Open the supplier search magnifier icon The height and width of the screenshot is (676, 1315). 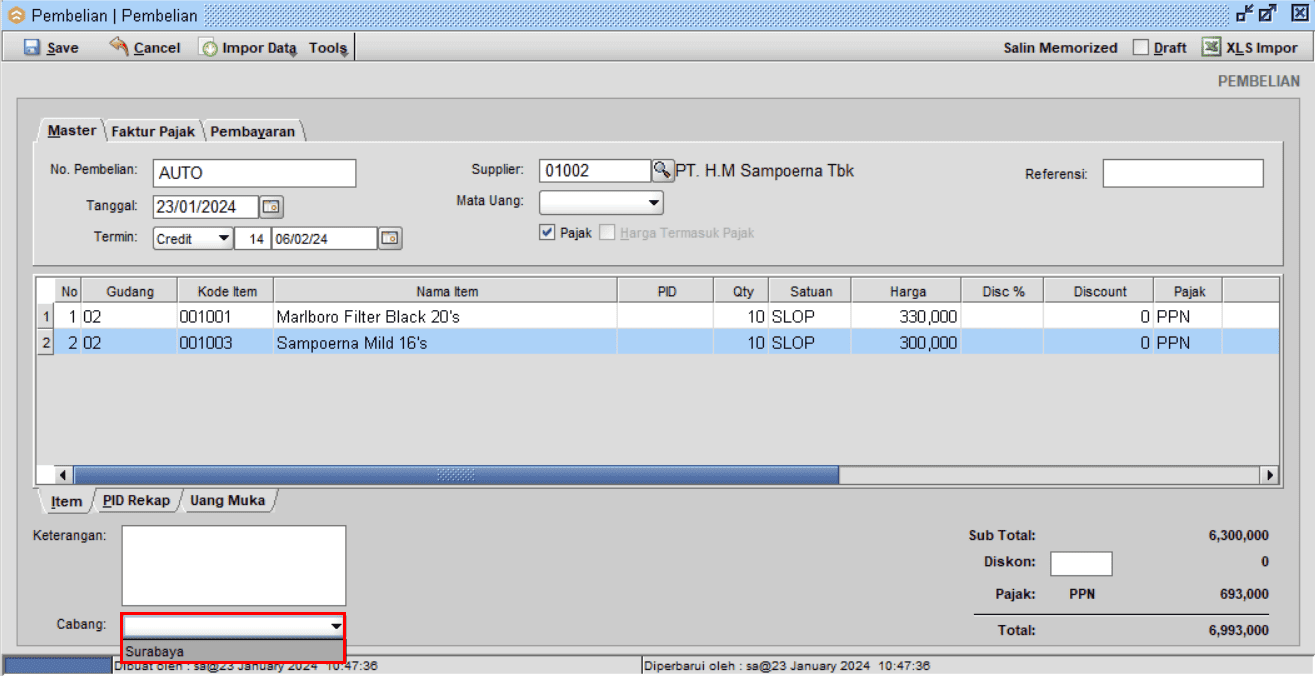click(x=662, y=171)
